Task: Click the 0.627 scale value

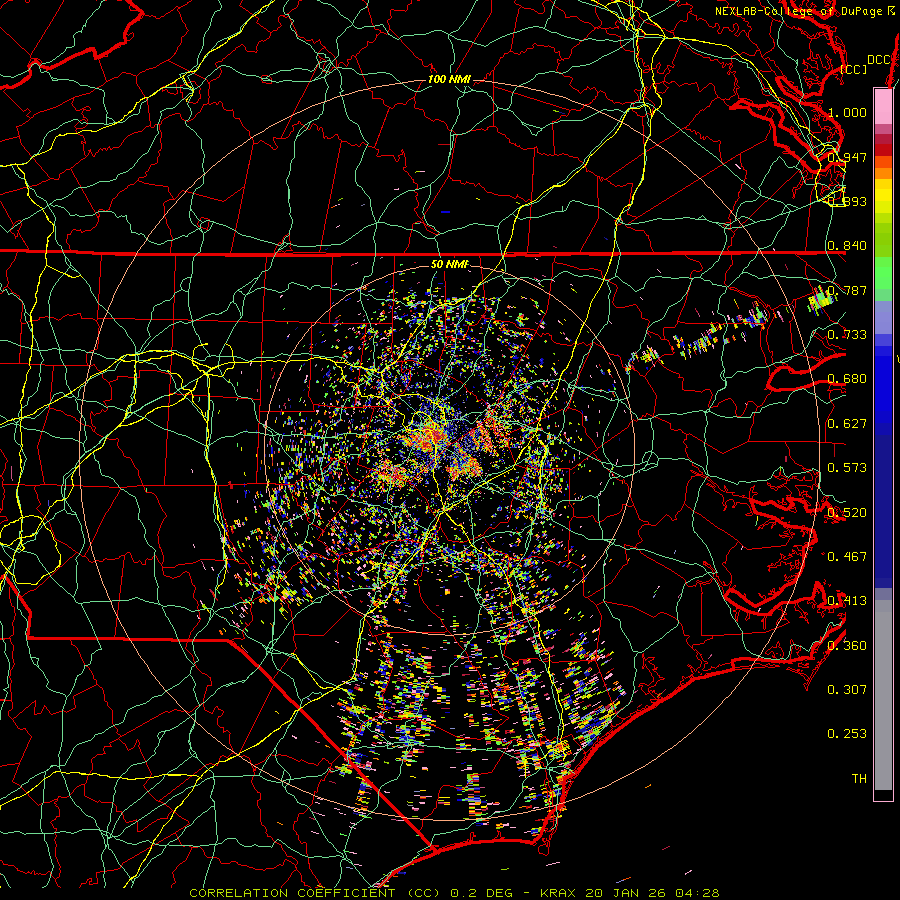Action: (x=847, y=424)
